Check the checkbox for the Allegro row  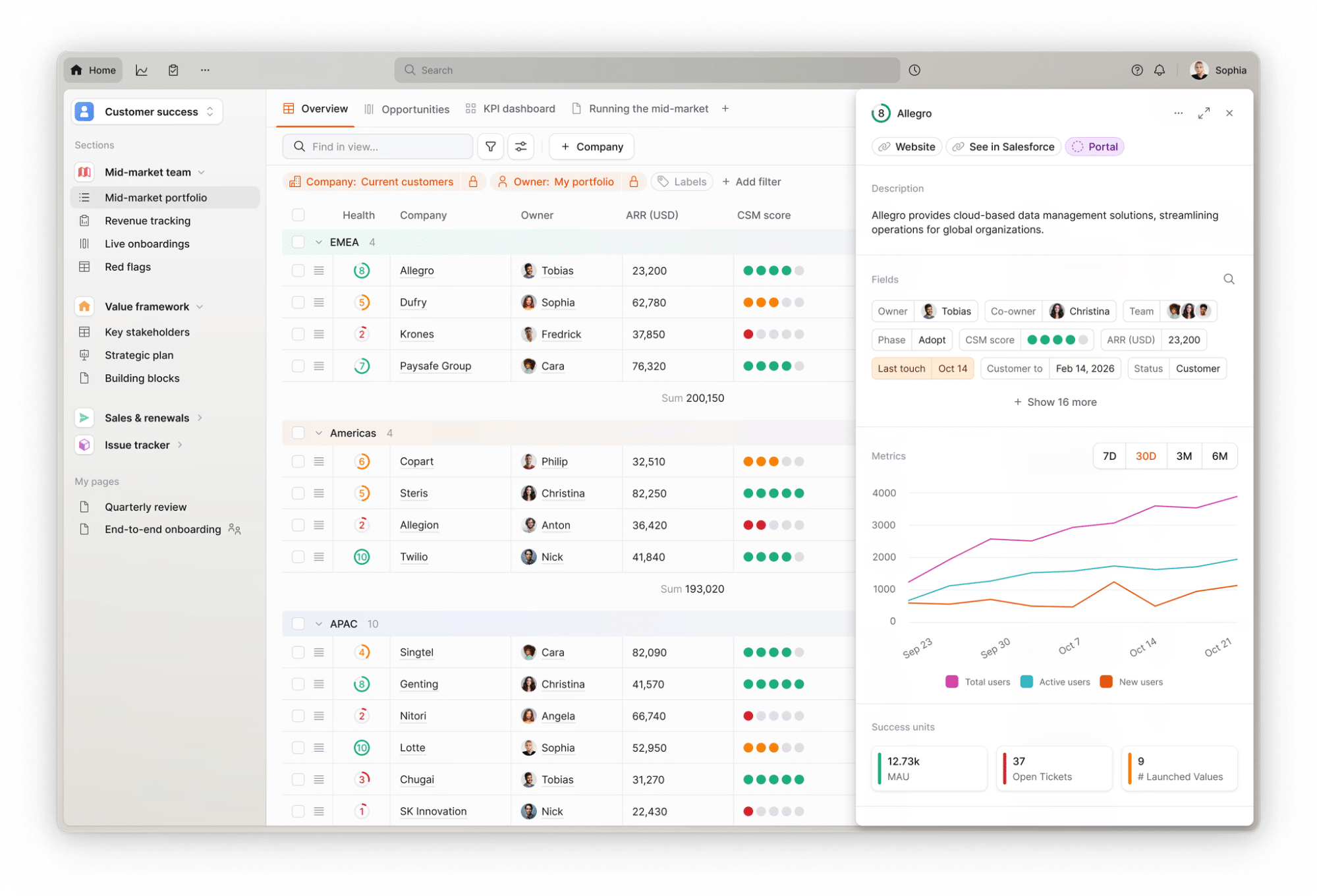[x=298, y=270]
